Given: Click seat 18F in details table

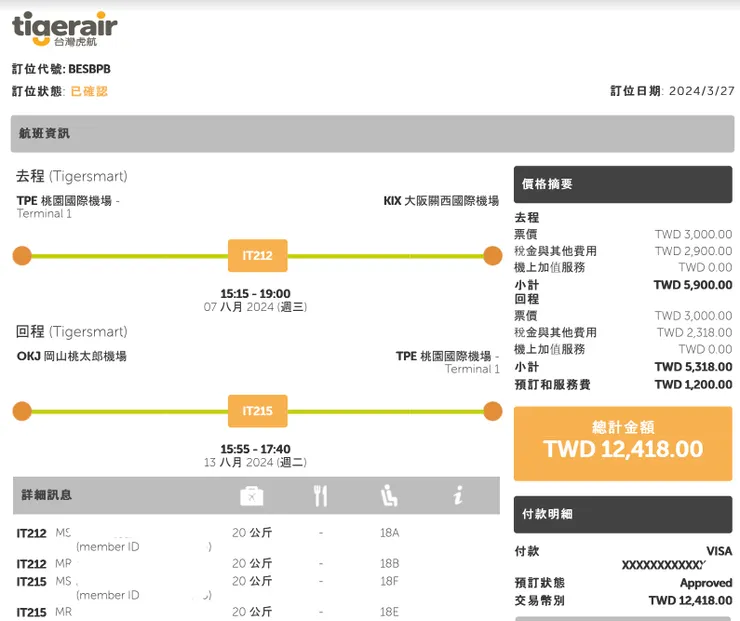Looking at the screenshot, I should click(x=390, y=581).
